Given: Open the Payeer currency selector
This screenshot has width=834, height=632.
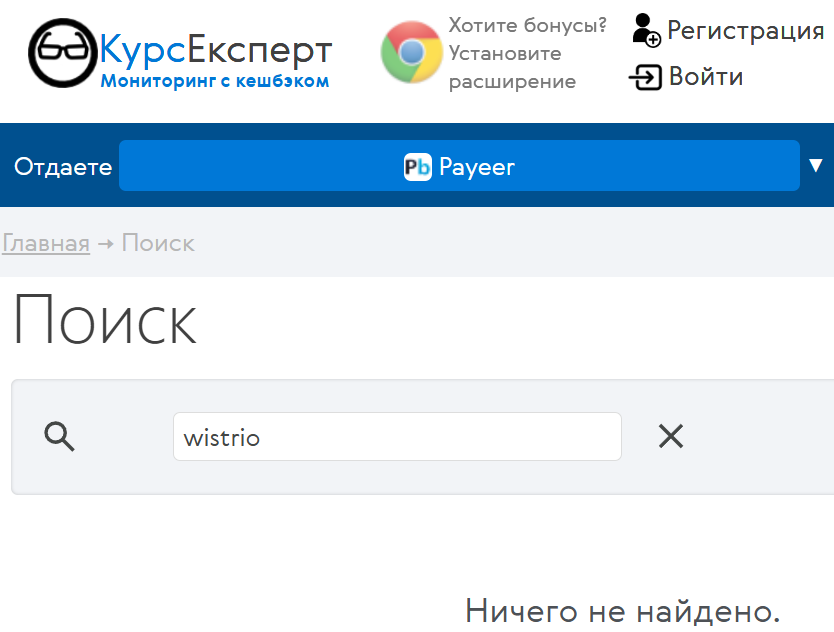Looking at the screenshot, I should [459, 165].
